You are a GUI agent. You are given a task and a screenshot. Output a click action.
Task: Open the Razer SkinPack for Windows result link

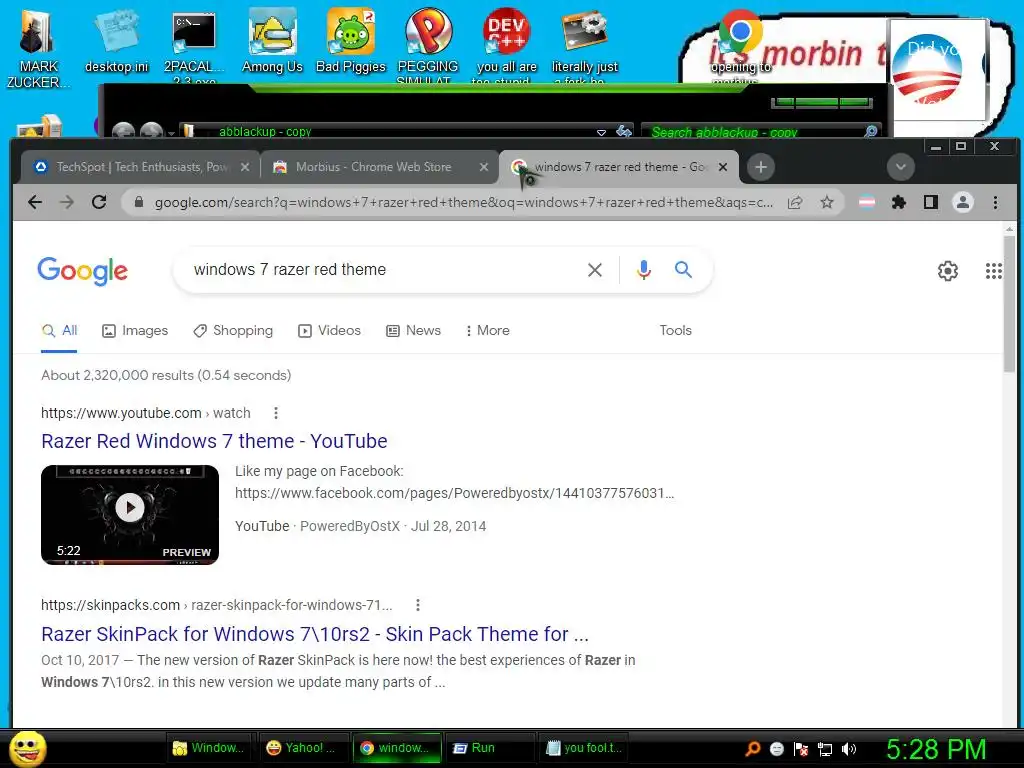(315, 634)
